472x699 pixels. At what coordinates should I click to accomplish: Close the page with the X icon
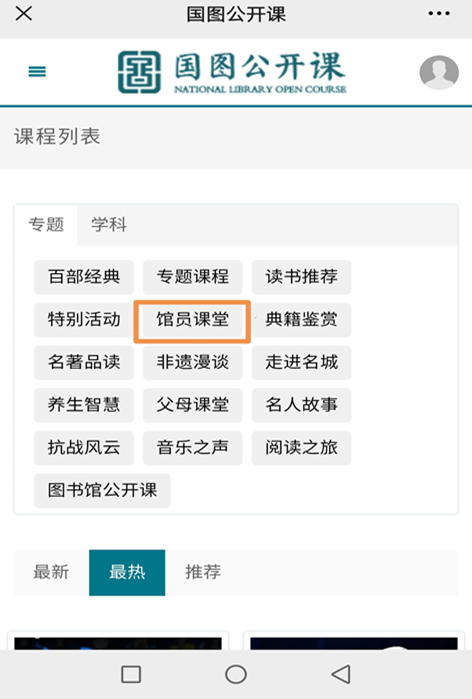[24, 13]
